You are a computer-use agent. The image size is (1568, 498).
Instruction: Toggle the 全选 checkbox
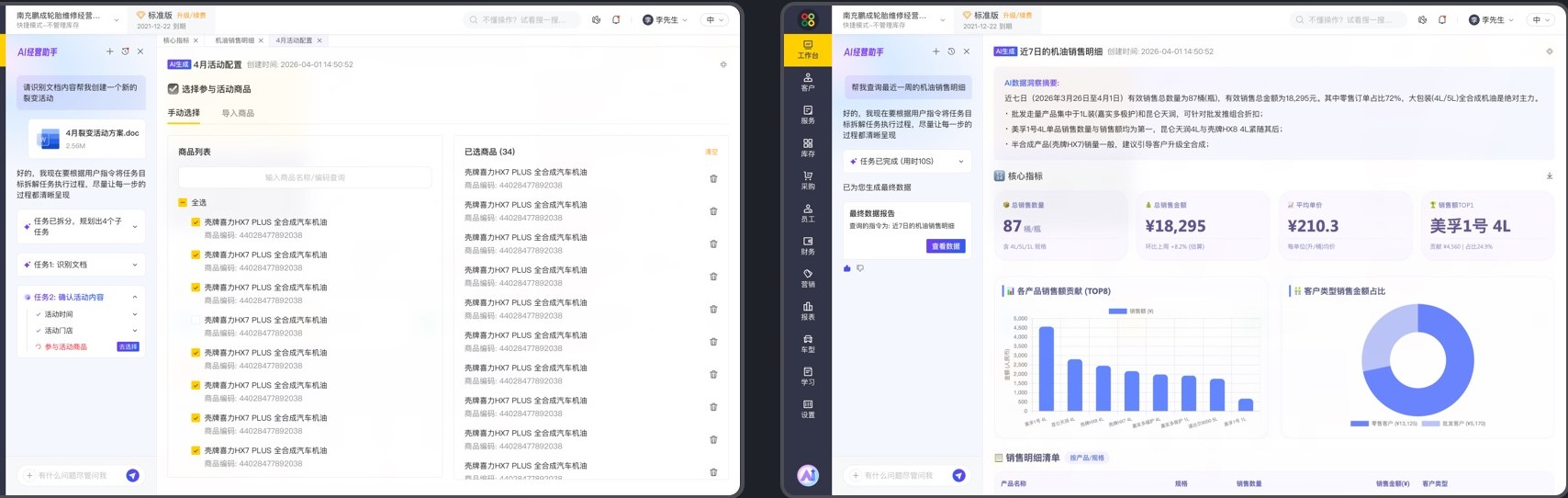pyautogui.click(x=183, y=202)
